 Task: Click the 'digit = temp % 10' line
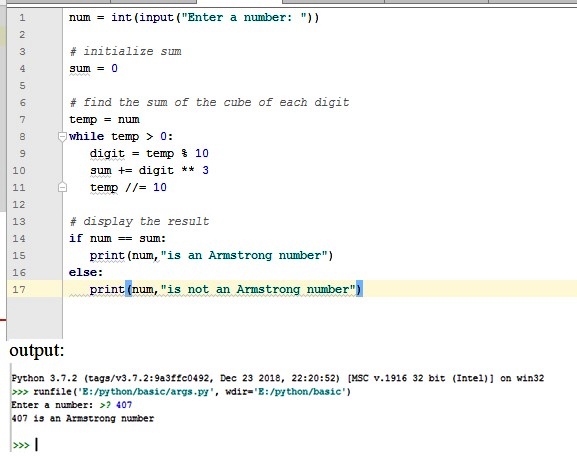[149, 153]
